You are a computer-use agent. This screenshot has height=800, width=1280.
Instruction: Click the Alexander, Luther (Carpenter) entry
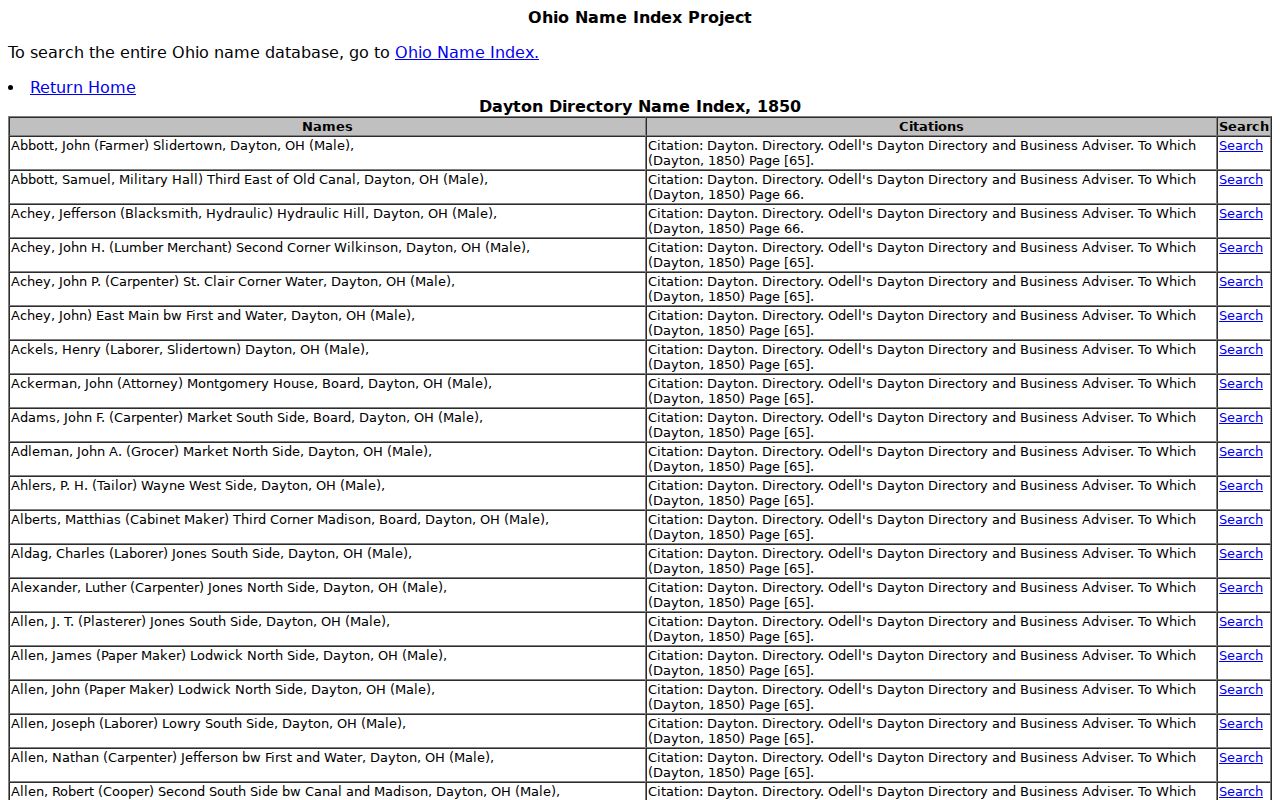click(327, 595)
